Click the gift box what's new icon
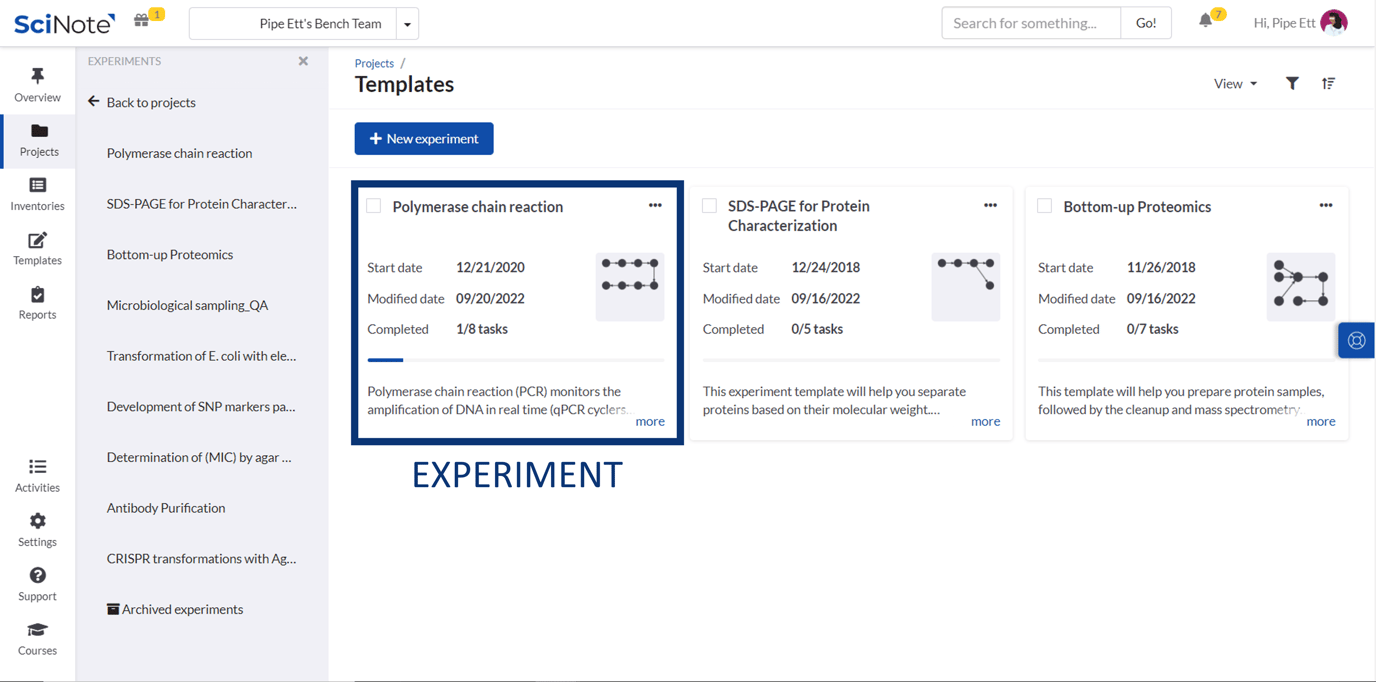Screen dimensions: 1376x682 142,22
